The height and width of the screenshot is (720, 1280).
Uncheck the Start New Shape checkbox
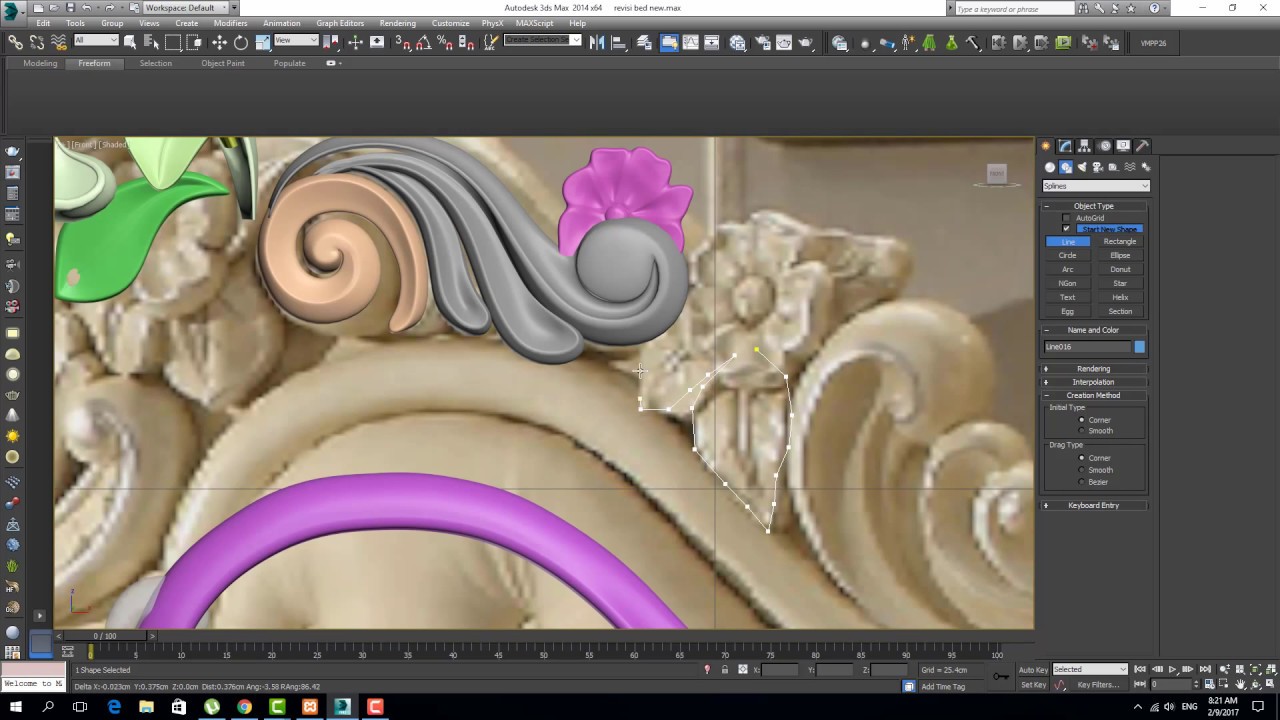pyautogui.click(x=1066, y=229)
